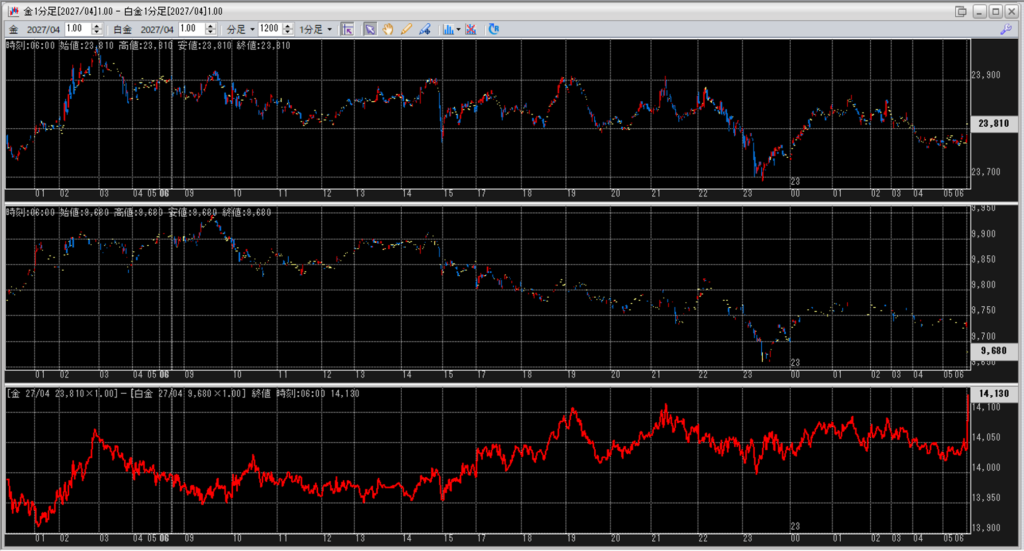The width and height of the screenshot is (1024, 551).
Task: Click the wrench settings icon
Action: [x=1006, y=29]
